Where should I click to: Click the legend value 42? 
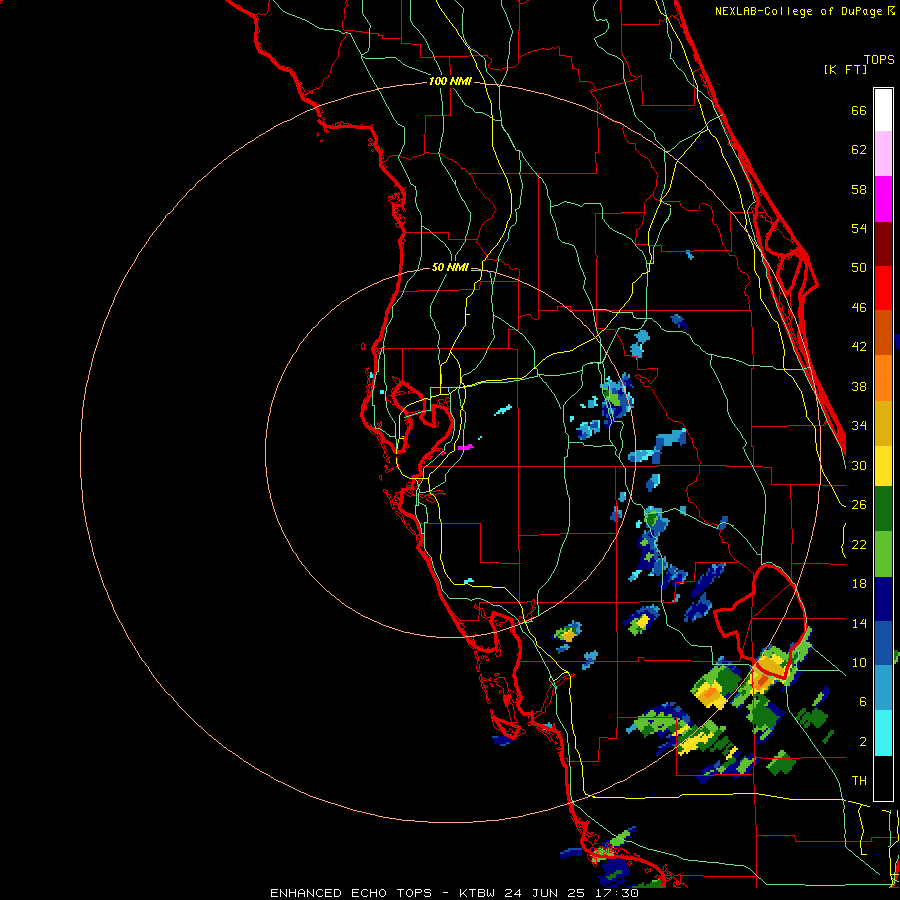[859, 347]
